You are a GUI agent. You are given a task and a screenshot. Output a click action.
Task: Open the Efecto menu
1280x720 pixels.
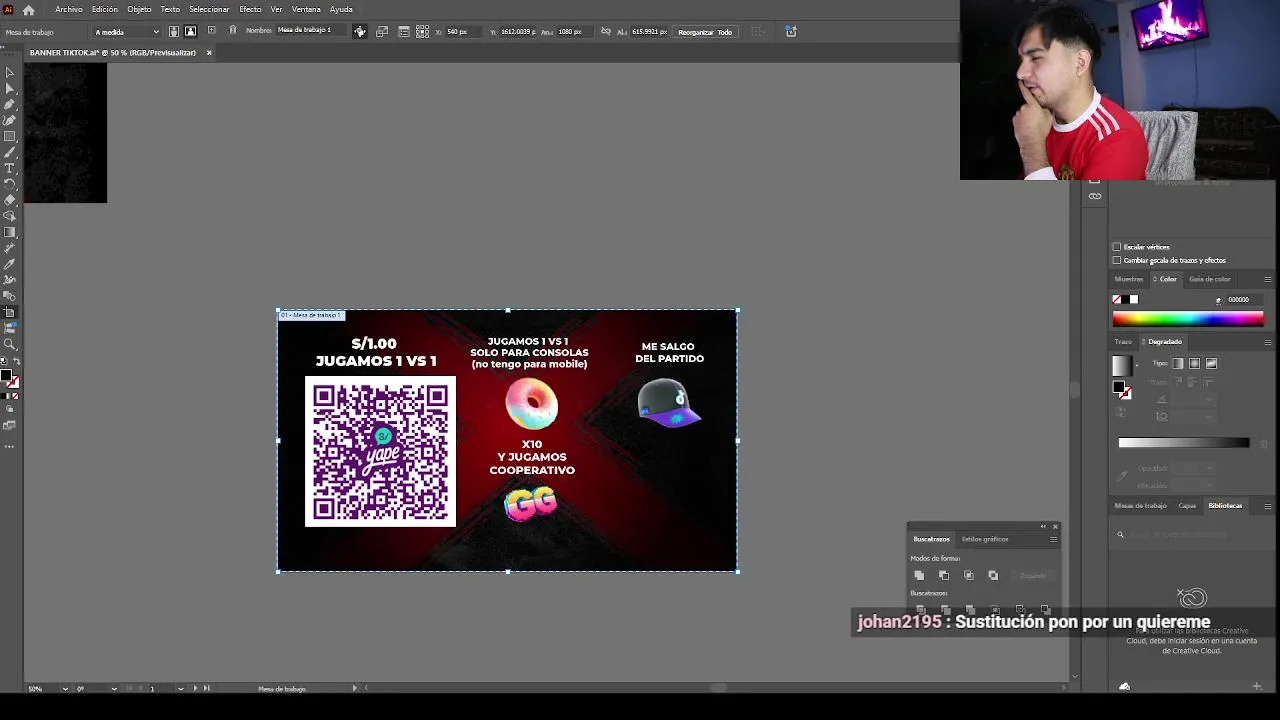click(250, 9)
